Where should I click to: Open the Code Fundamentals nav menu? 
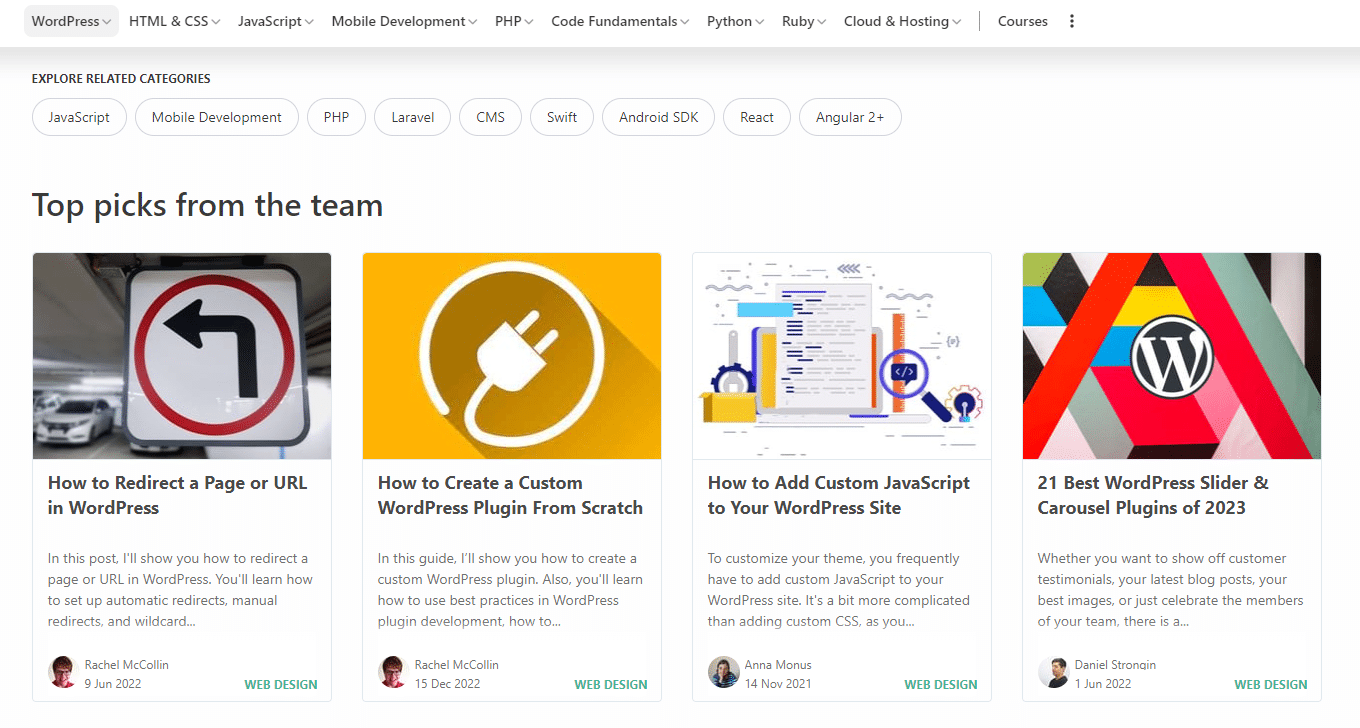click(x=620, y=21)
